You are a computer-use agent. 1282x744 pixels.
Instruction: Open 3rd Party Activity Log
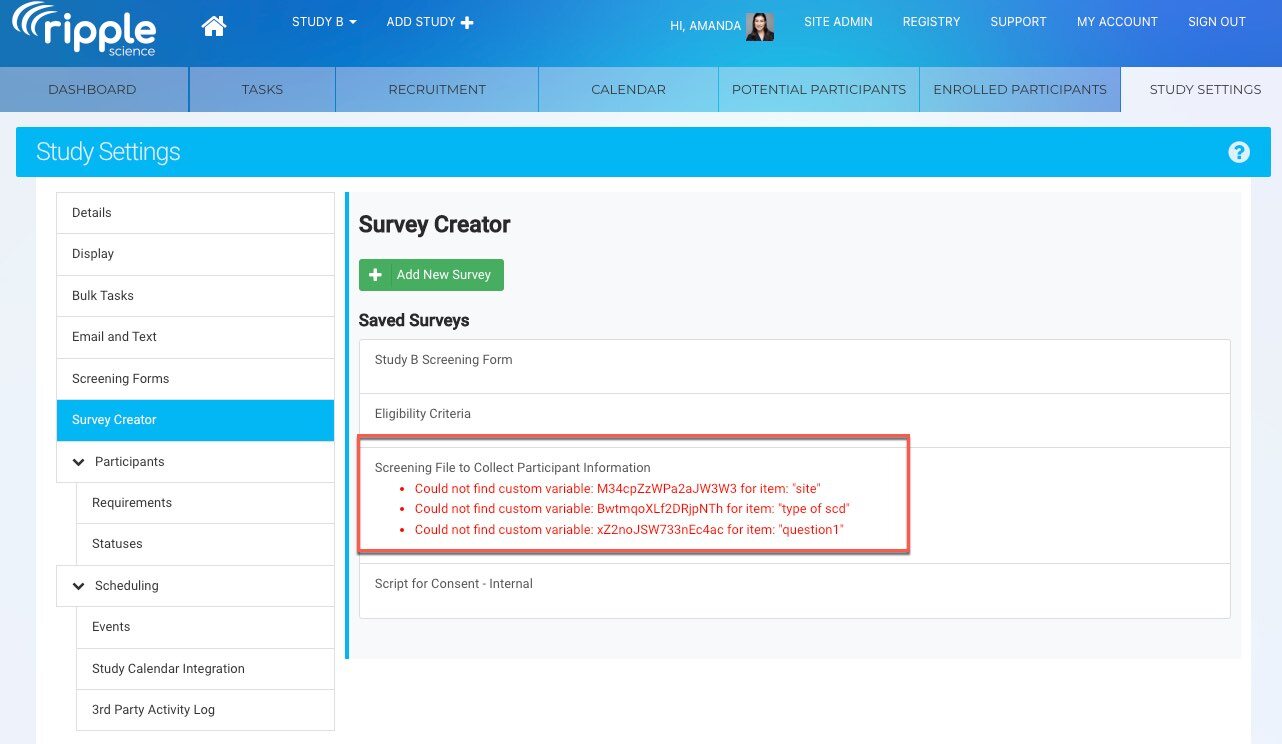click(153, 710)
